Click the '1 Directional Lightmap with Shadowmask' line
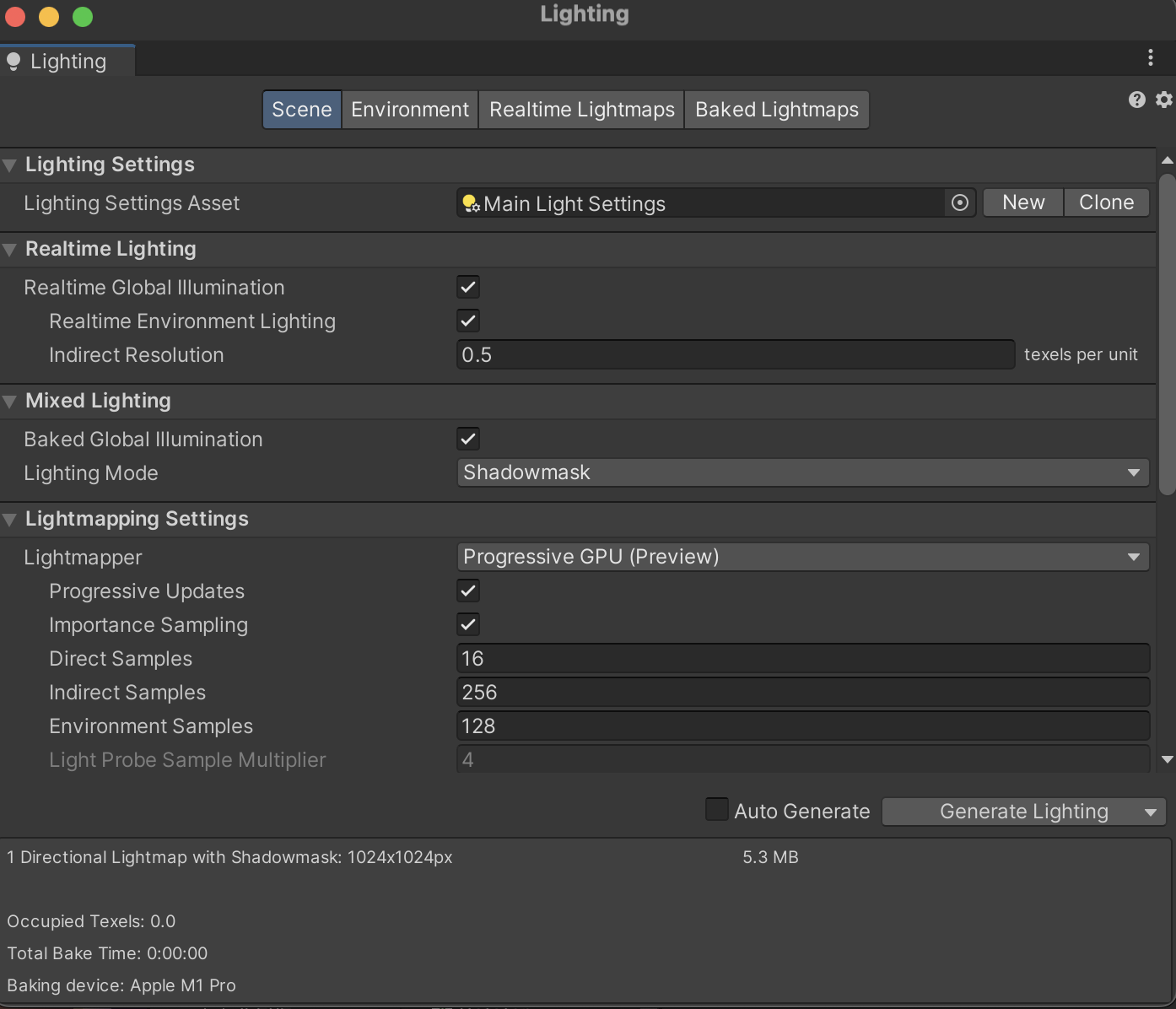Screen dimensions: 1176x1009 click(x=229, y=857)
